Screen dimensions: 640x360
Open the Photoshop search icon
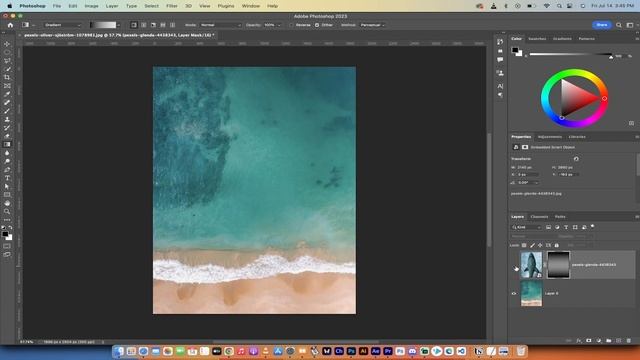click(x=619, y=25)
